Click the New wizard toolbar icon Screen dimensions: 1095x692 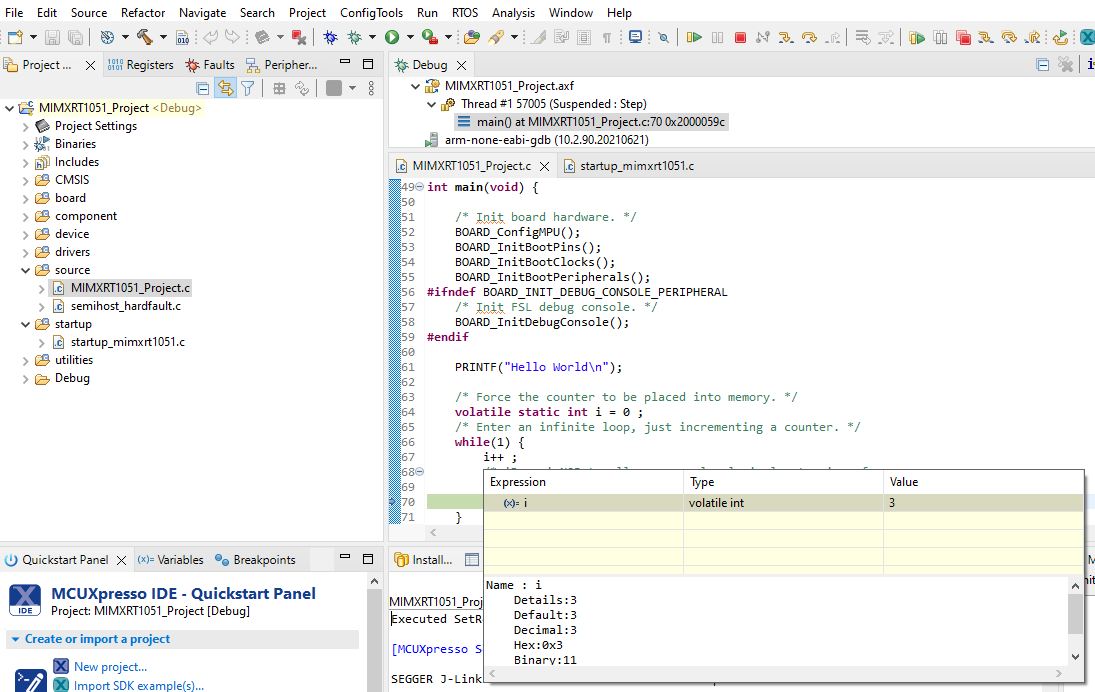pyautogui.click(x=15, y=37)
